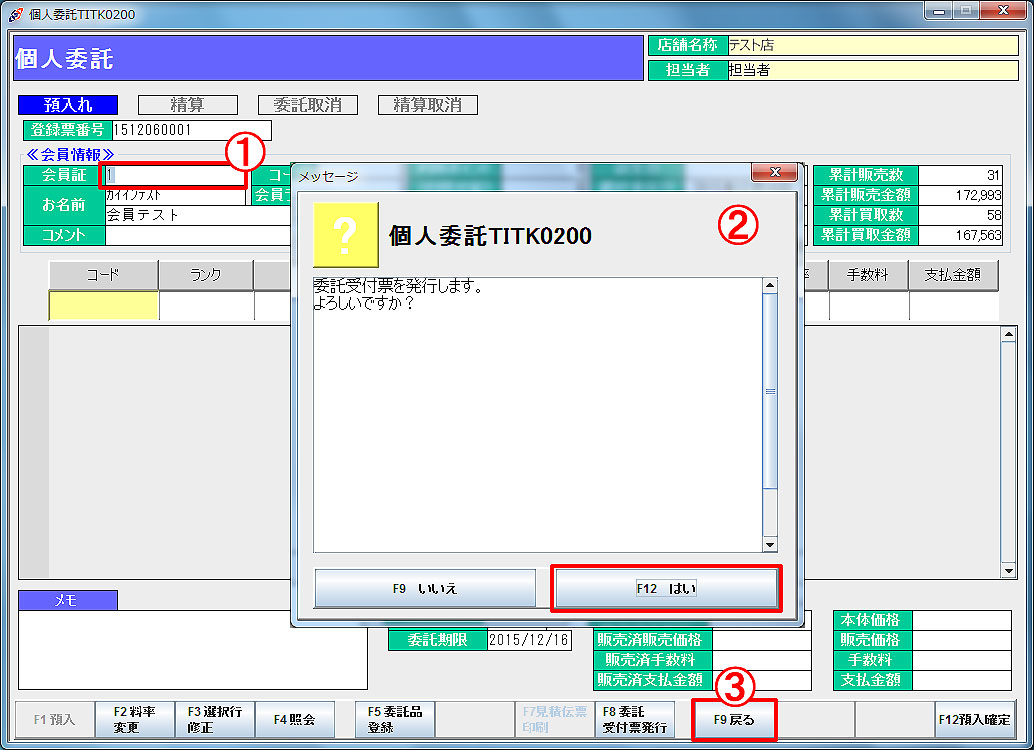Click the F3 選択行修正 function button
1034x750 pixels.
(x=214, y=719)
